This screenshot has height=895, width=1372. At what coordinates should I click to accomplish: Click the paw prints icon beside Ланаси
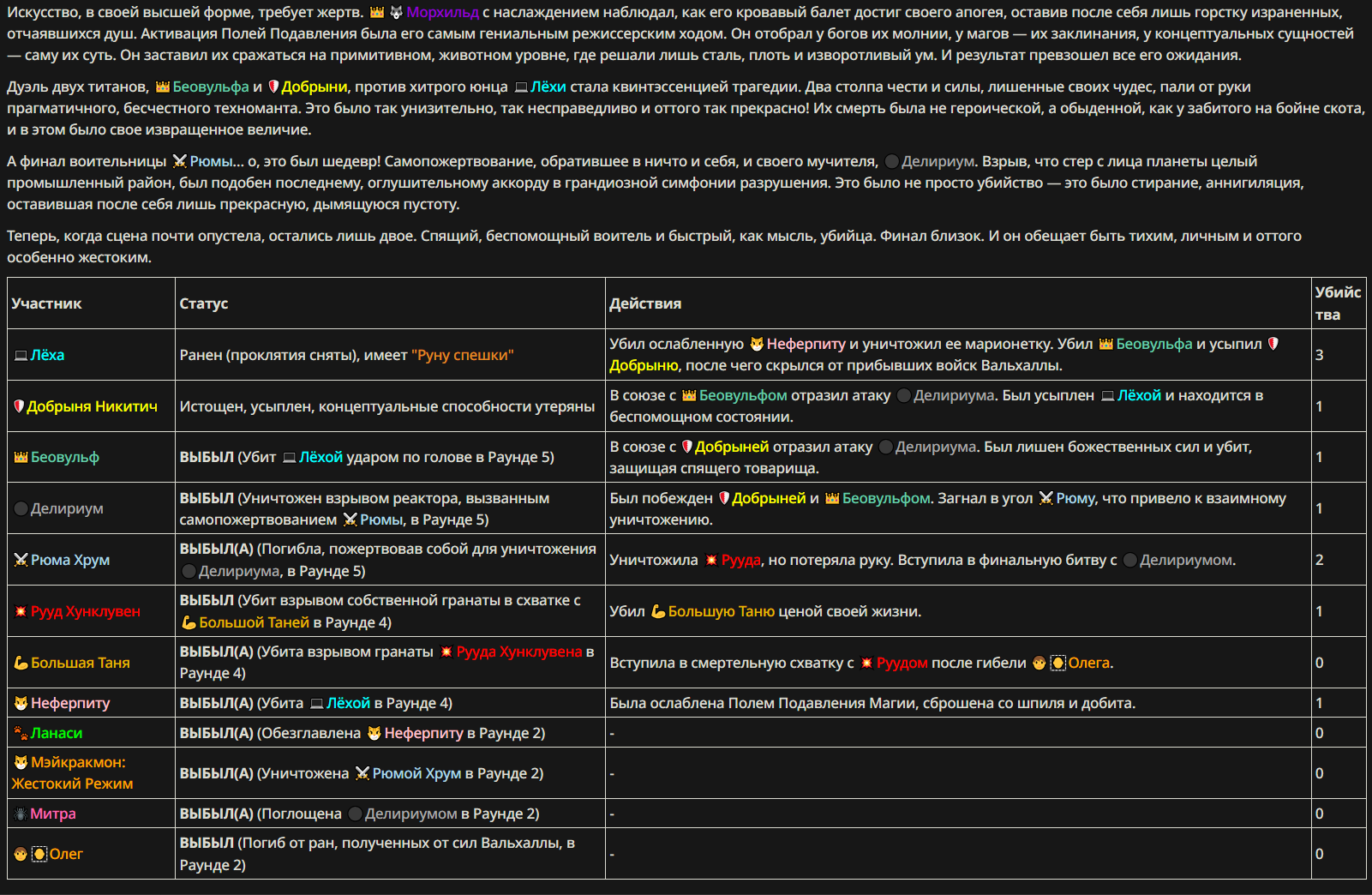pos(21,733)
